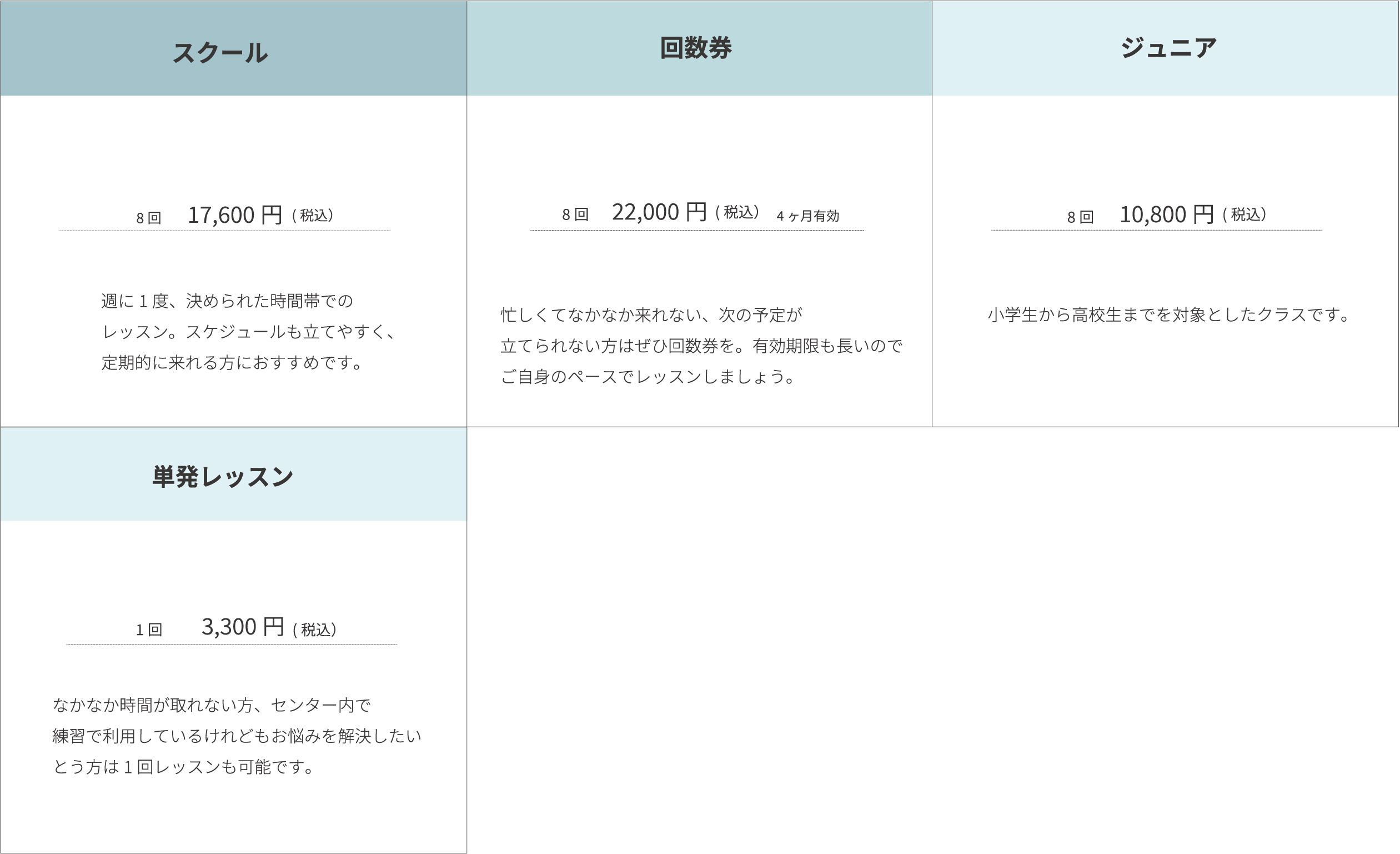The width and height of the screenshot is (1400, 854).
Task: Click single lesson description starting なかなか時間
Action: 237,736
